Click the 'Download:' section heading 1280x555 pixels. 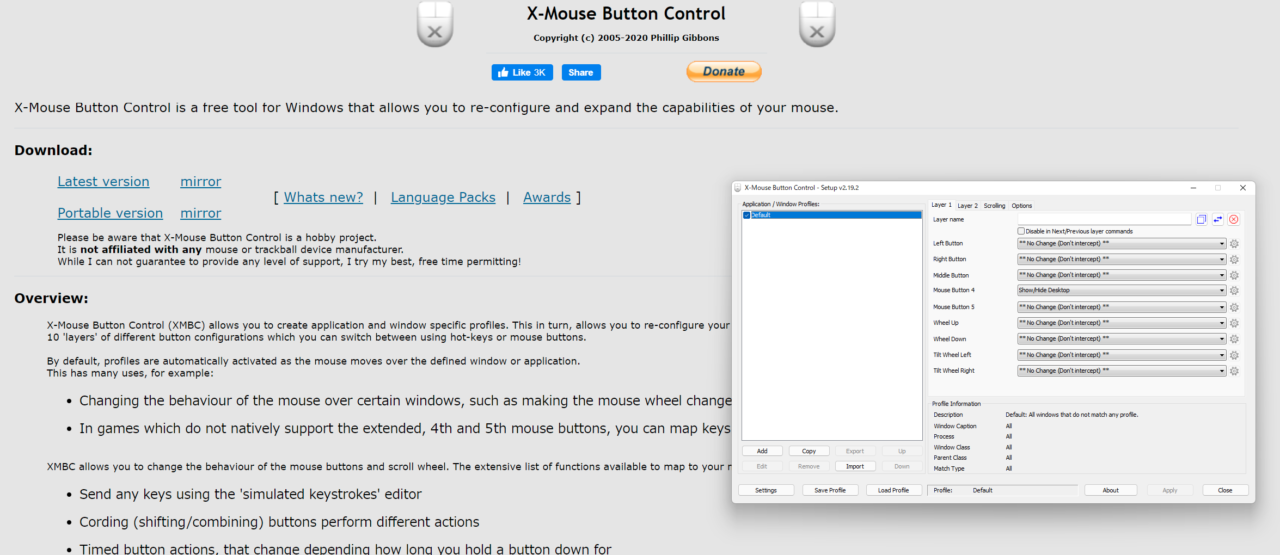tap(53, 150)
